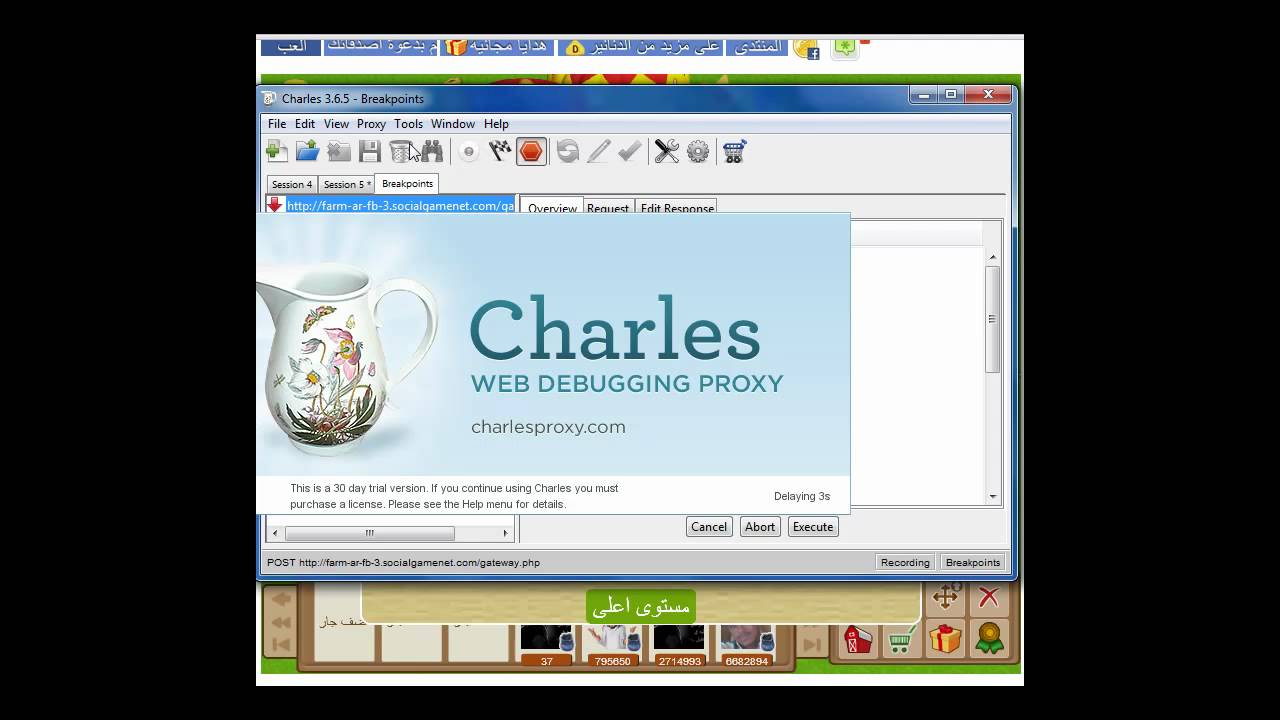The width and height of the screenshot is (1280, 720).
Task: Open the Tools menu
Action: [x=408, y=124]
